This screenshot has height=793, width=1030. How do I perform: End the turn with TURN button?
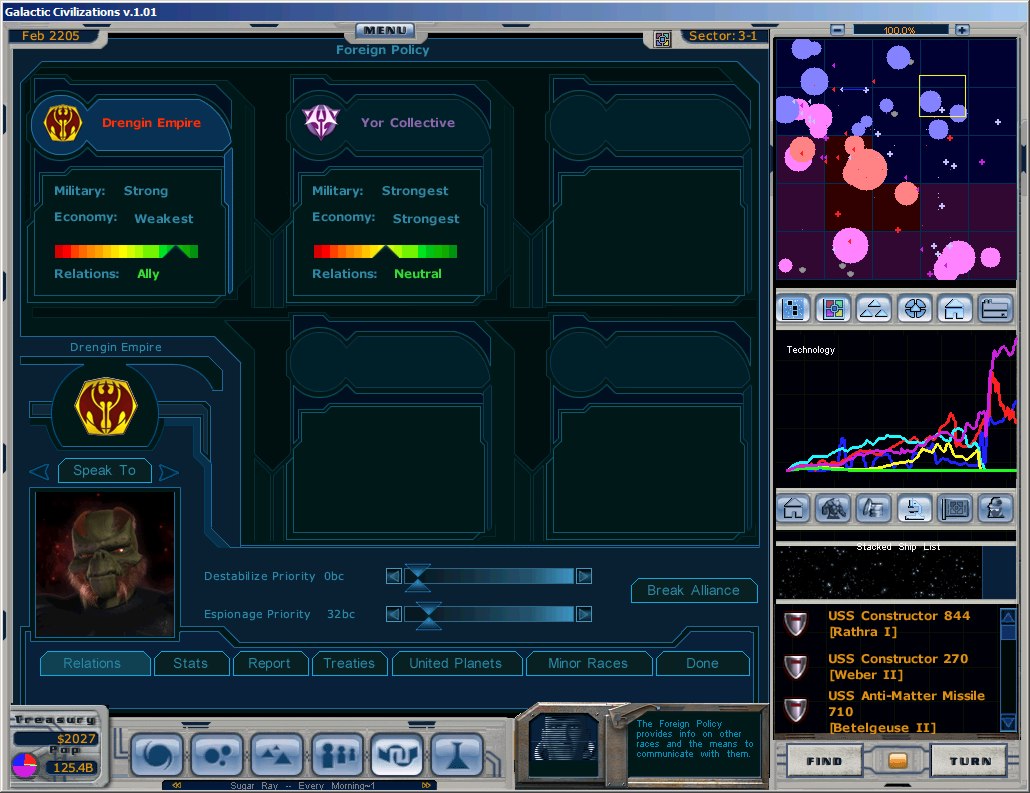(x=970, y=761)
